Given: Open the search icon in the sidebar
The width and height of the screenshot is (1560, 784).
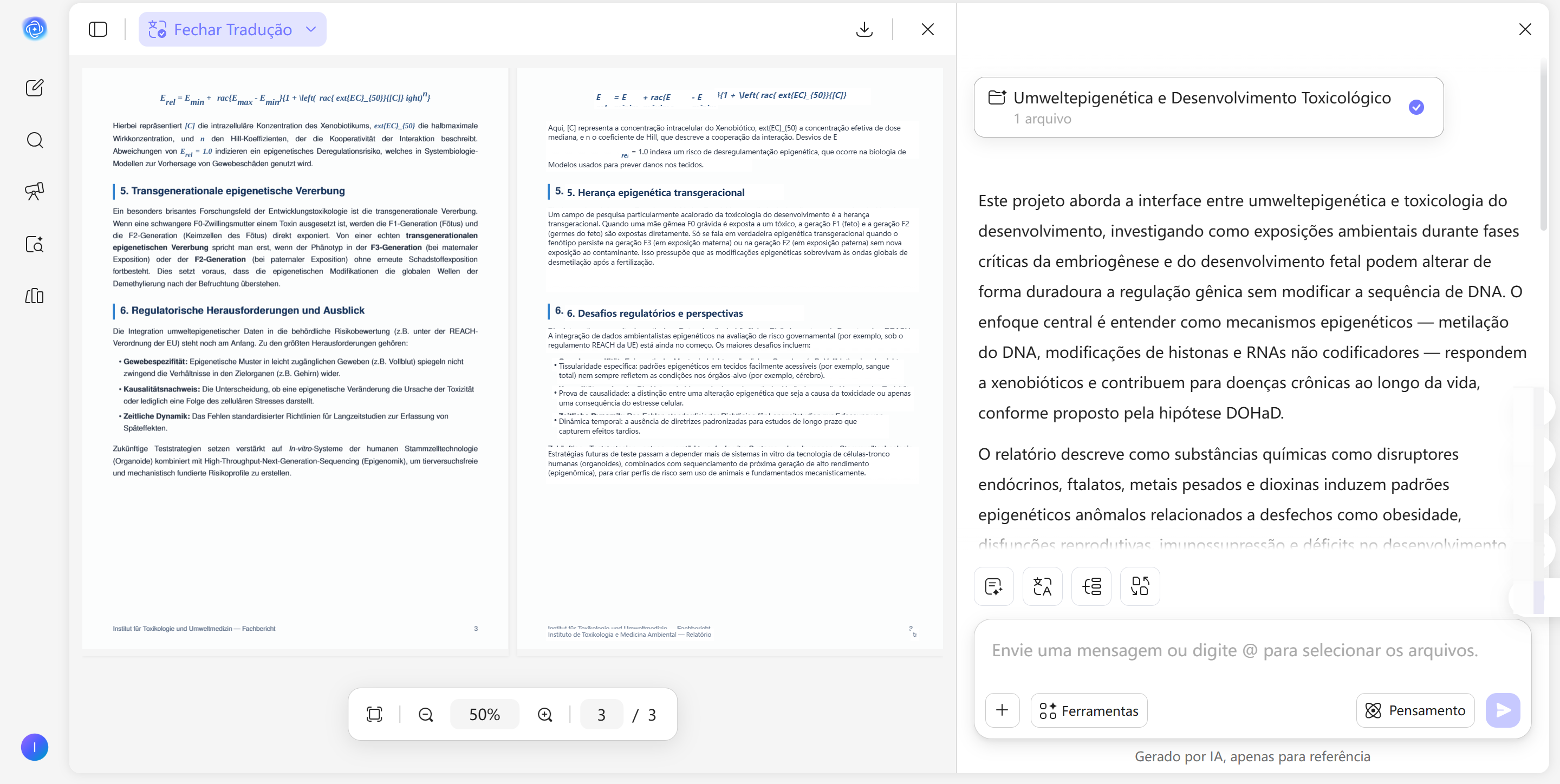Looking at the screenshot, I should click(x=35, y=140).
